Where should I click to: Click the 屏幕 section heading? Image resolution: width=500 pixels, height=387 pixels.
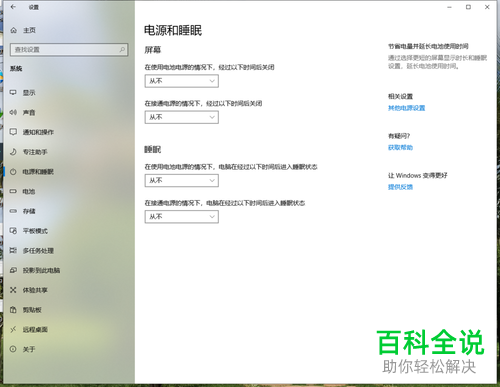pos(153,50)
